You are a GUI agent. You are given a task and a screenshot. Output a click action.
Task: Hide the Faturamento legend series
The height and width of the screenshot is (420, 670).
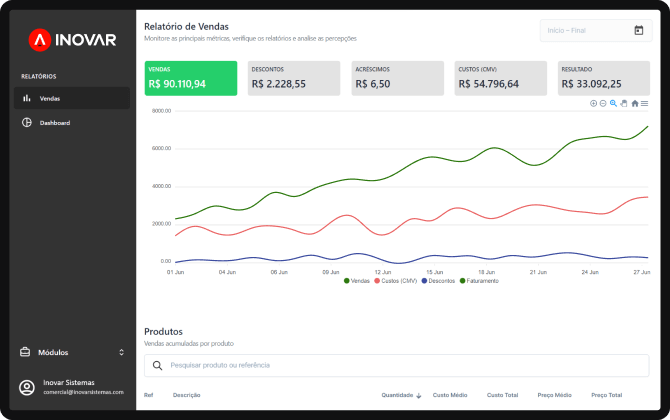click(x=479, y=281)
